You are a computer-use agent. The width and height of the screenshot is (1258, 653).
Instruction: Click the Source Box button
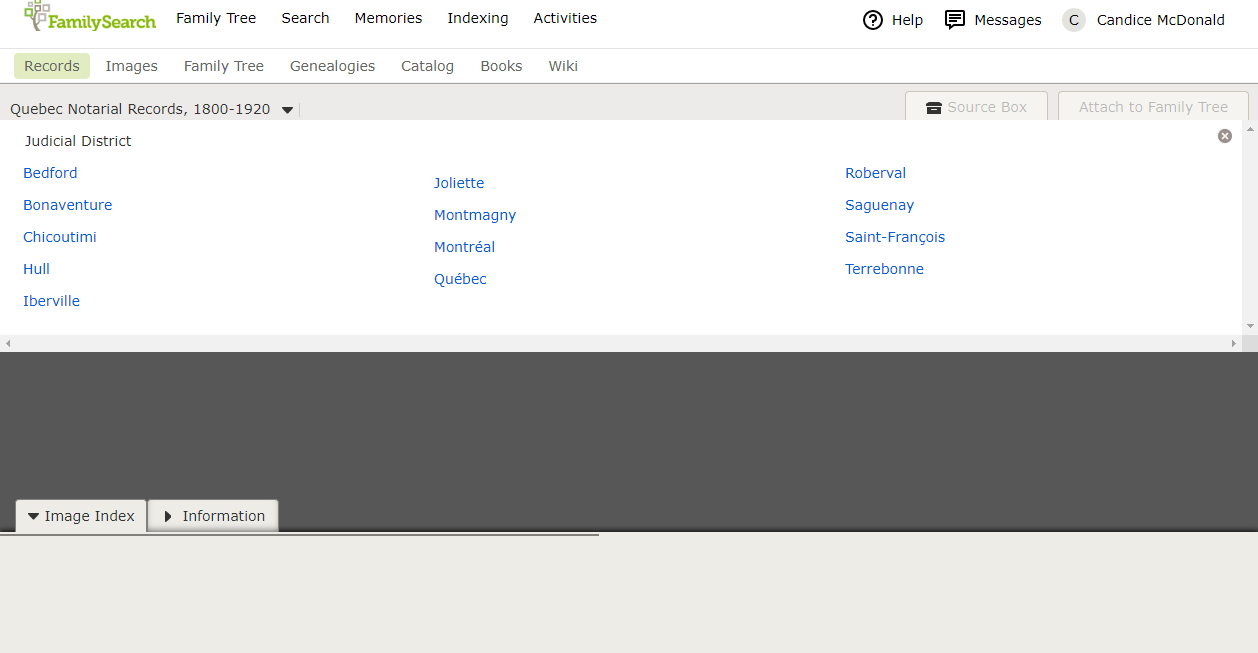(x=976, y=107)
